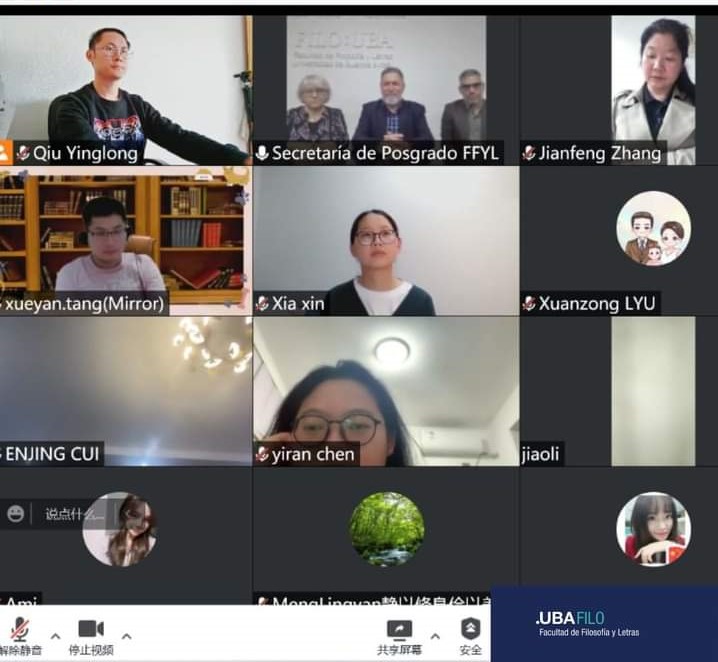Start screen sharing with 共享屏幕
The width and height of the screenshot is (718, 662).
point(399,637)
